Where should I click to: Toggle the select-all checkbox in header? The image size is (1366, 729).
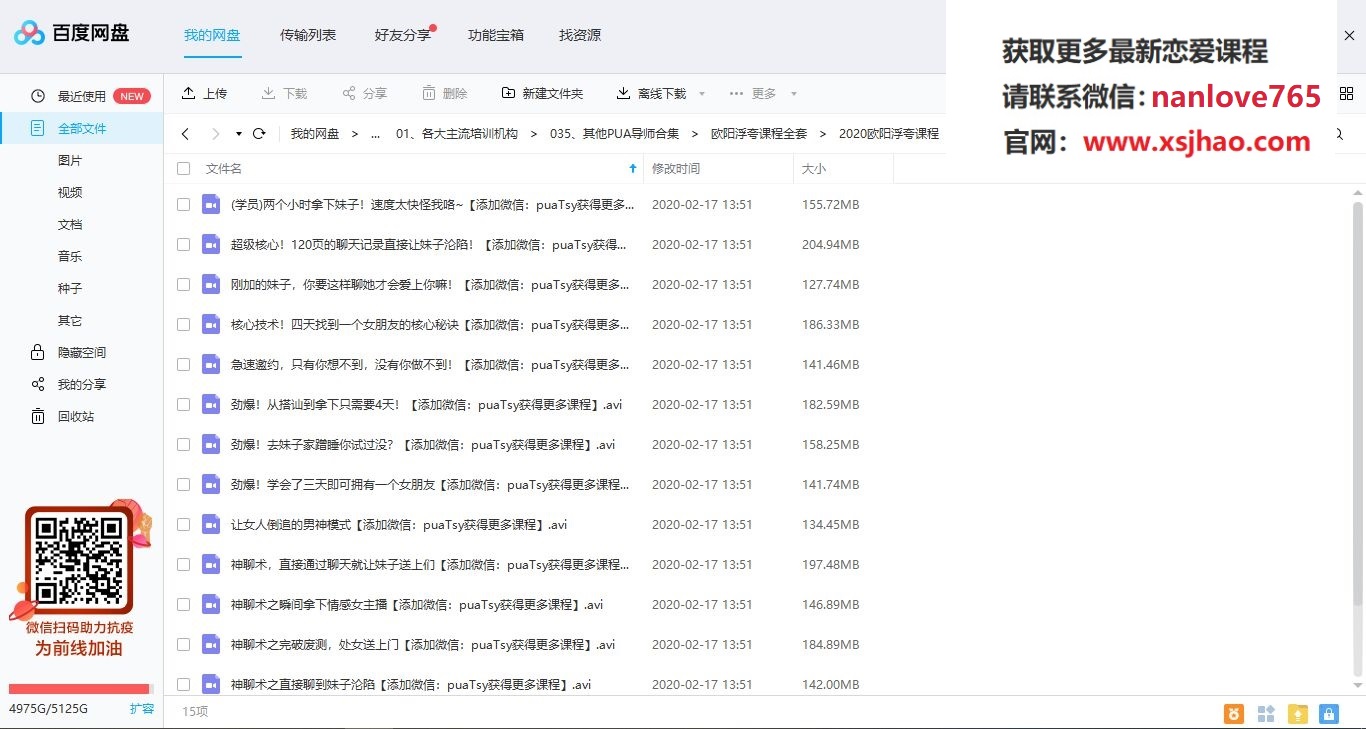click(183, 169)
